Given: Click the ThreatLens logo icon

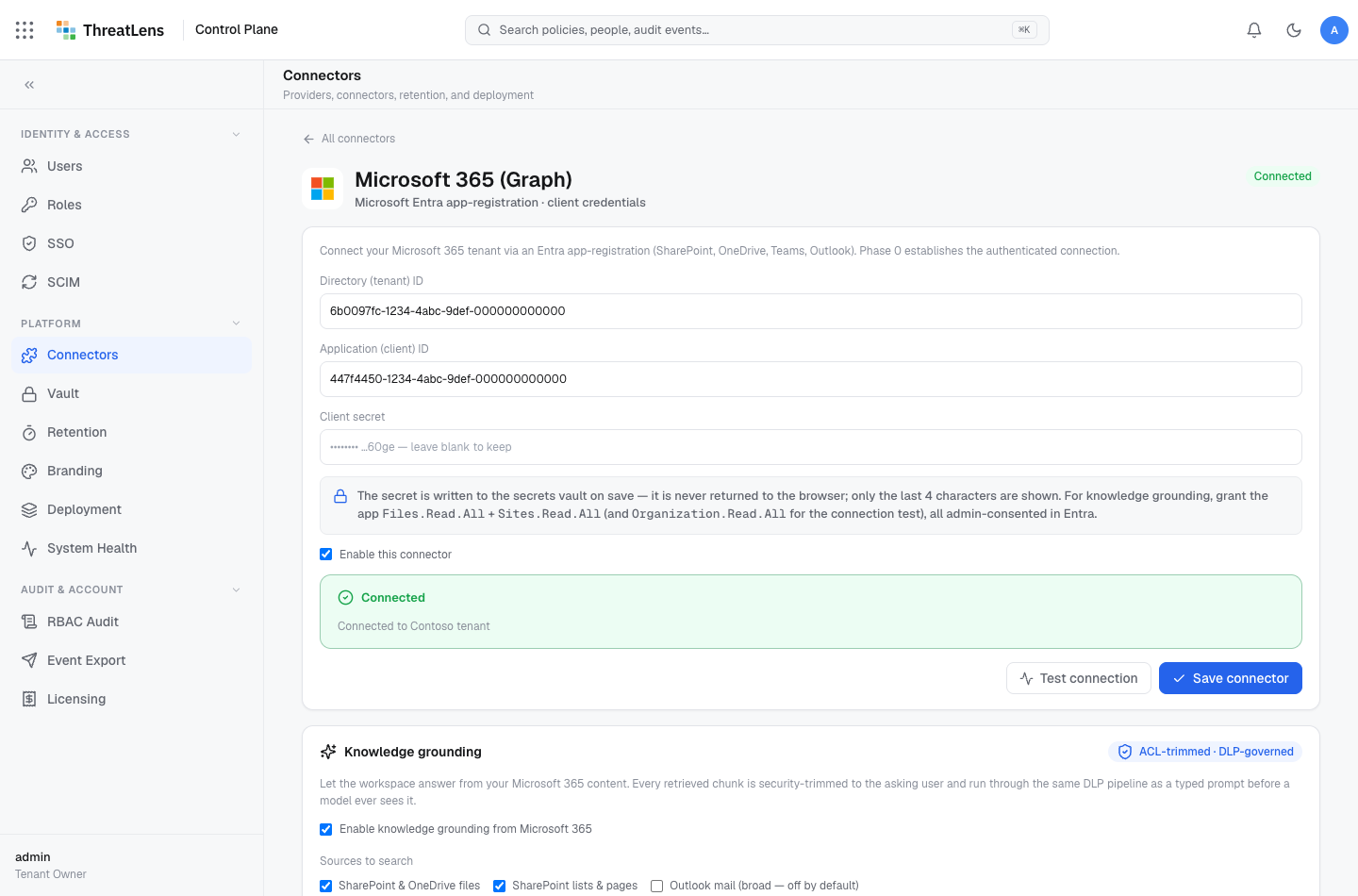Looking at the screenshot, I should click(66, 30).
